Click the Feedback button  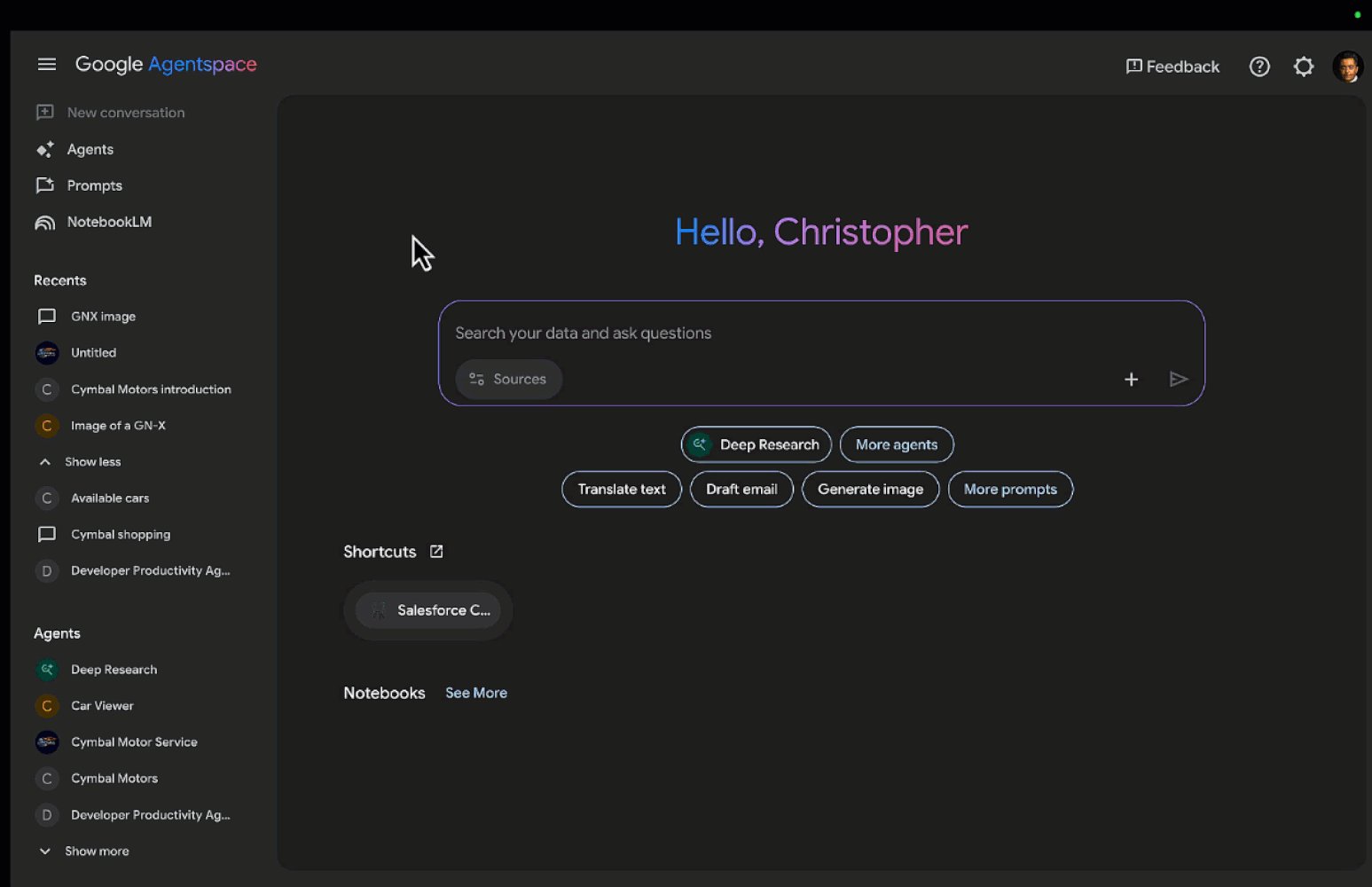pos(1172,67)
